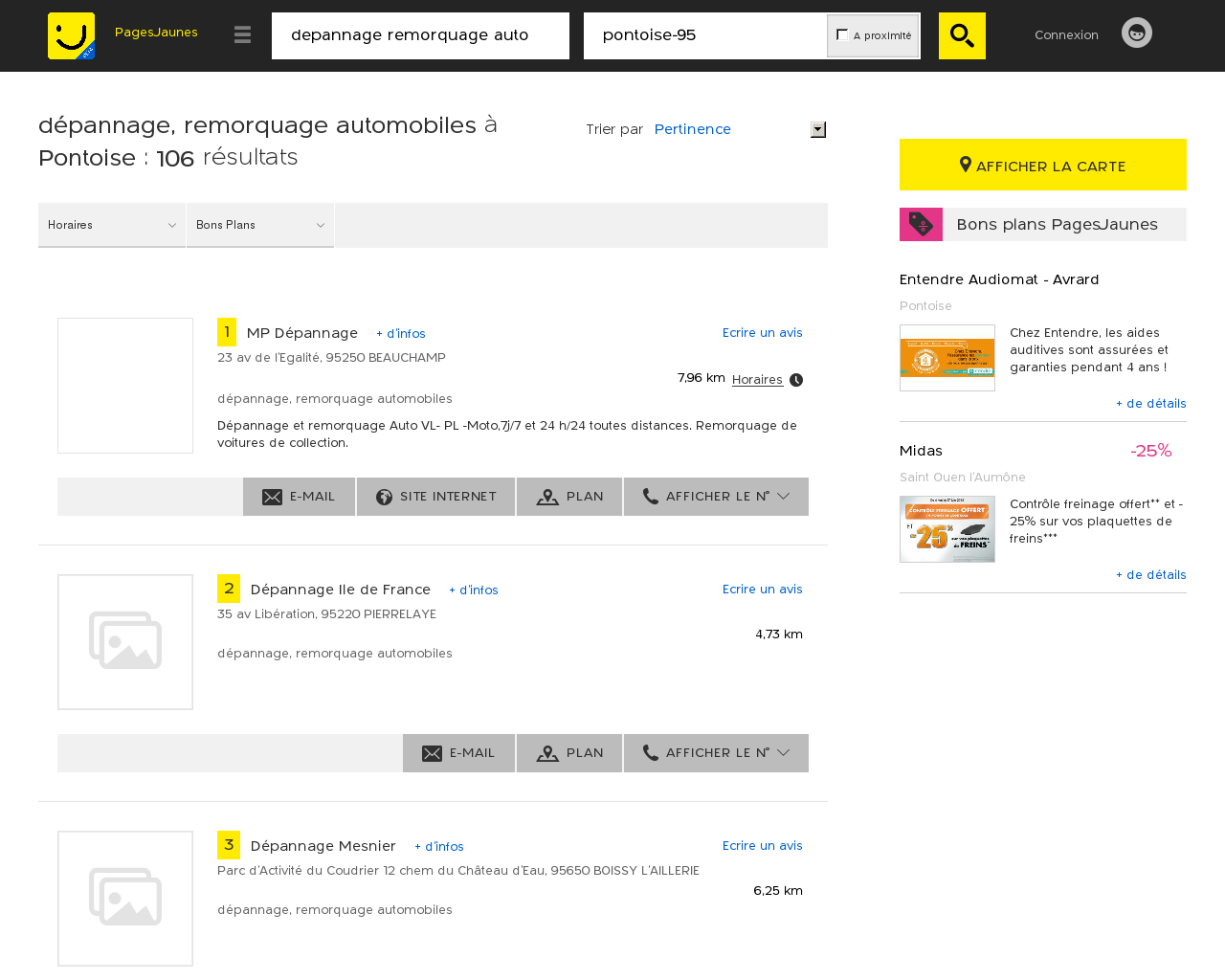
Task: Click 'Ecrire un avis' for Dépannage Ile de France
Action: point(763,590)
